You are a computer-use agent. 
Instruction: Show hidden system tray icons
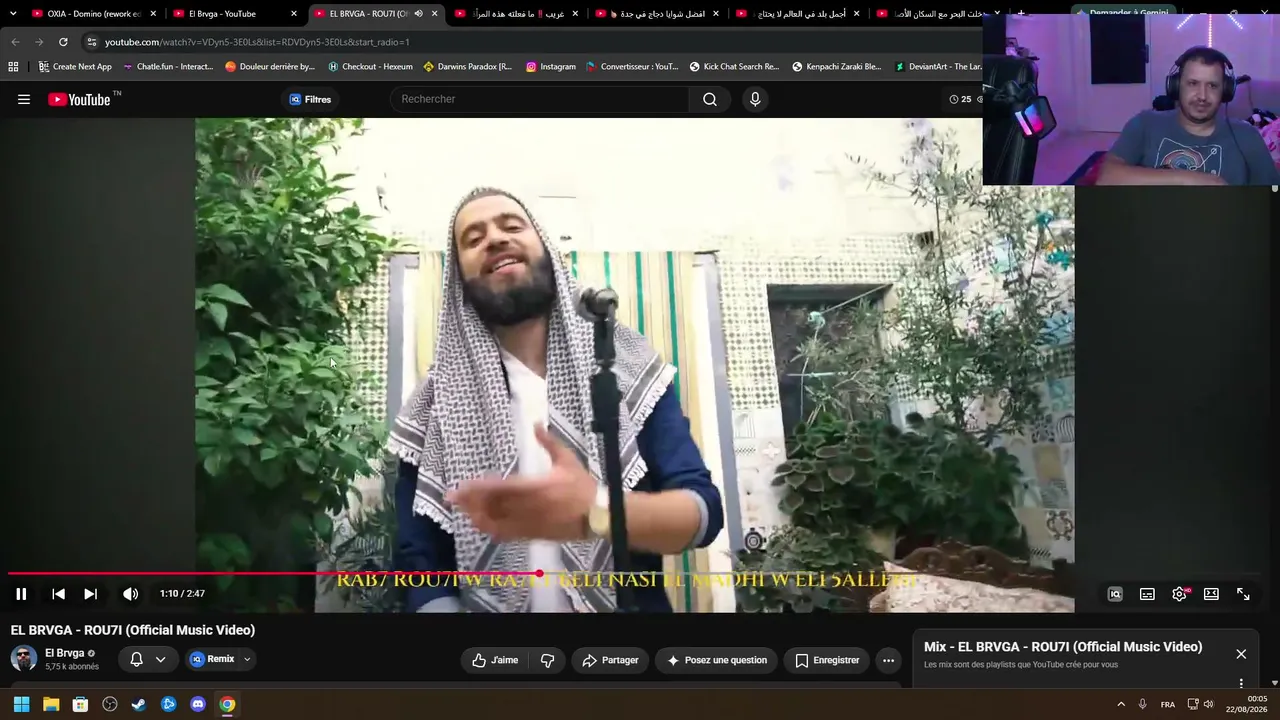pyautogui.click(x=1121, y=704)
